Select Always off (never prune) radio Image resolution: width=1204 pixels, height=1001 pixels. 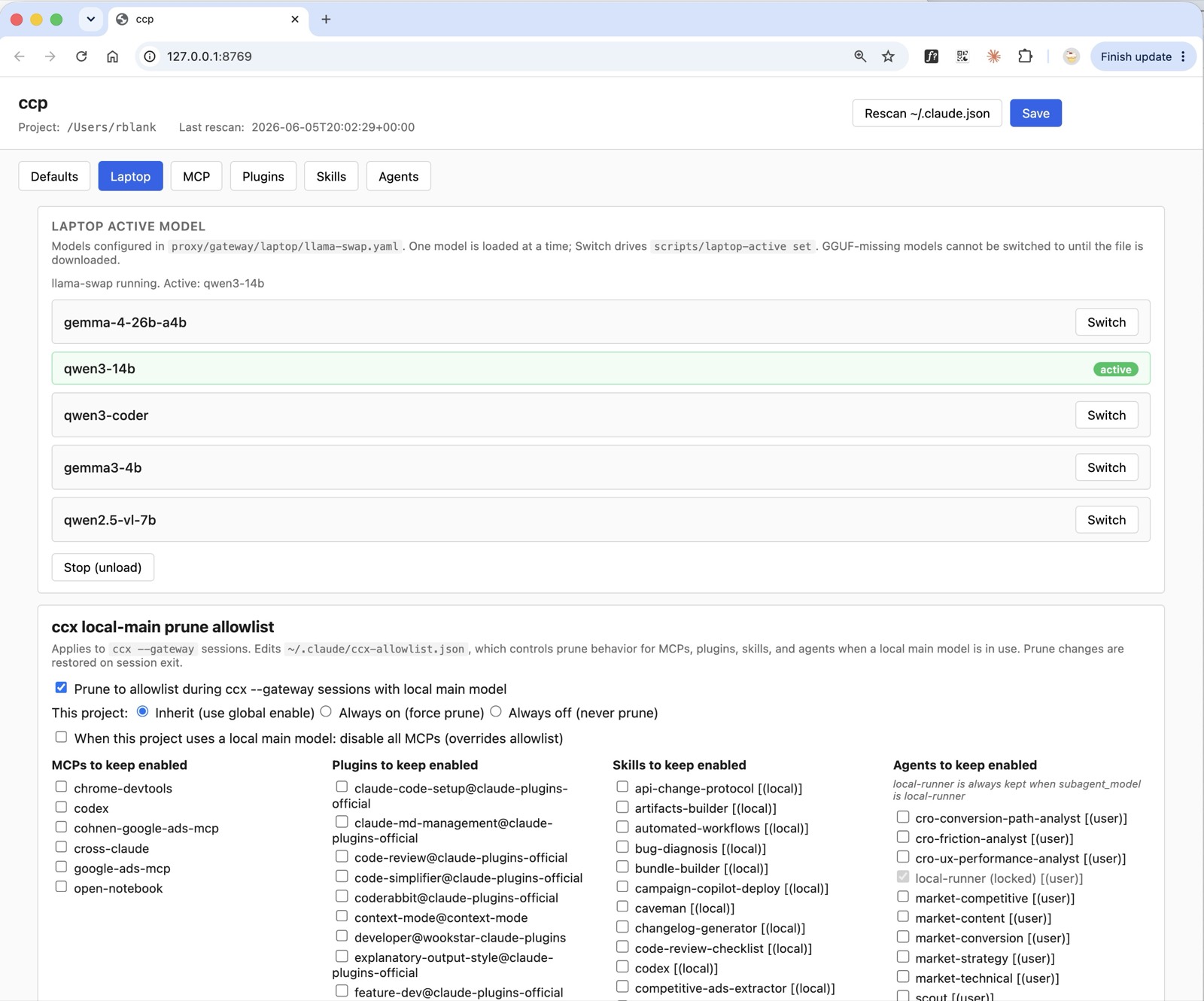point(496,712)
